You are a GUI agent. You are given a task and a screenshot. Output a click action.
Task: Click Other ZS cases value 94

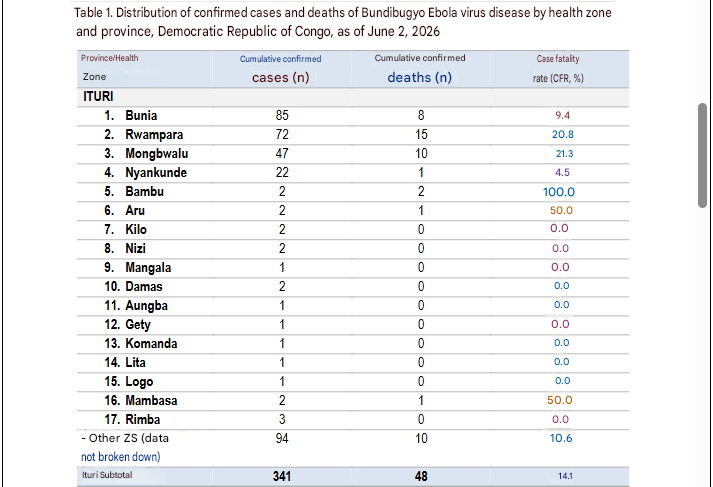(282, 438)
